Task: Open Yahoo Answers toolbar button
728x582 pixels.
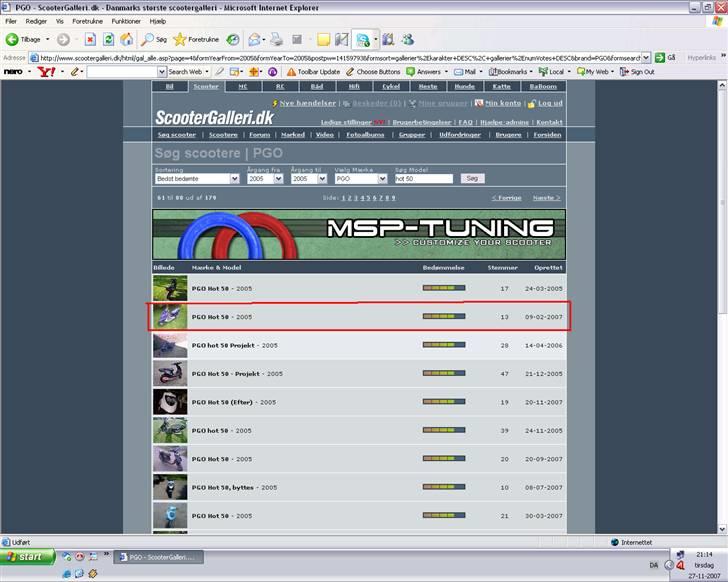Action: point(423,72)
